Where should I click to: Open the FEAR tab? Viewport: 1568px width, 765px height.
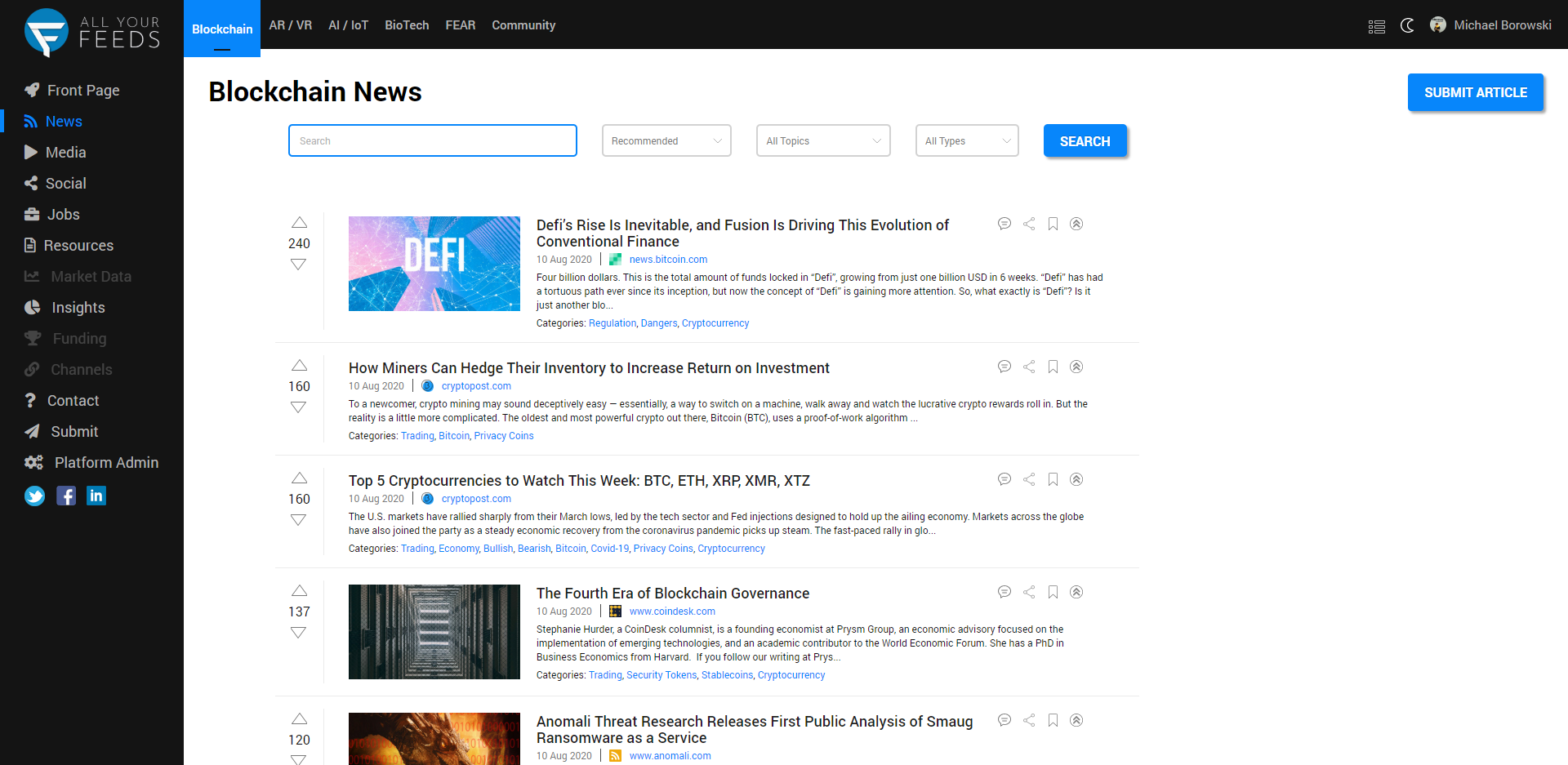pyautogui.click(x=461, y=25)
